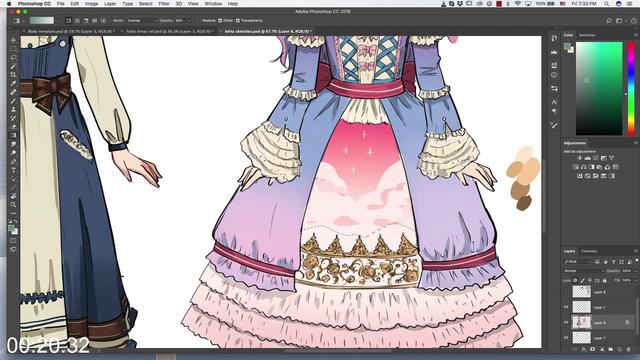
Task: Open the Window menu
Action: pyautogui.click(x=213, y=4)
